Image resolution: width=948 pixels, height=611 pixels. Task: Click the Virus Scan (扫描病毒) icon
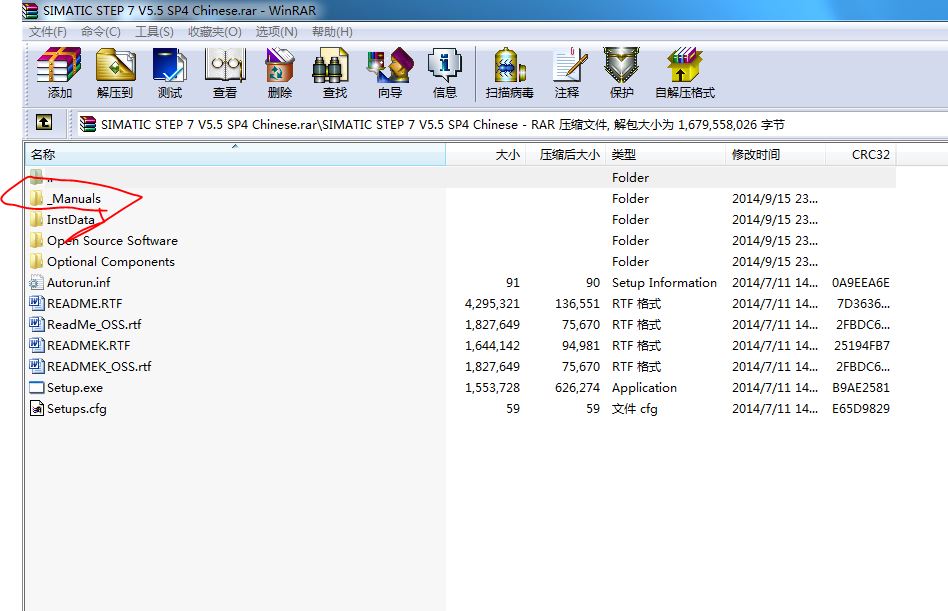[509, 65]
